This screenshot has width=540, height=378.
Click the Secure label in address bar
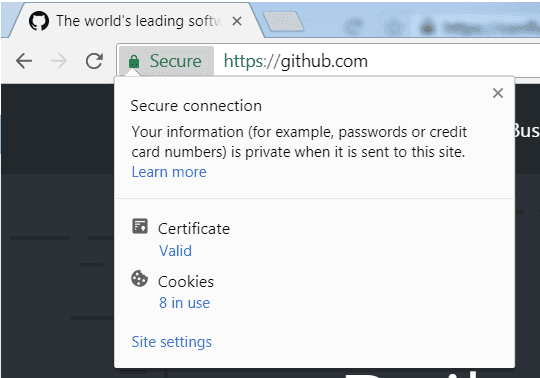point(176,61)
